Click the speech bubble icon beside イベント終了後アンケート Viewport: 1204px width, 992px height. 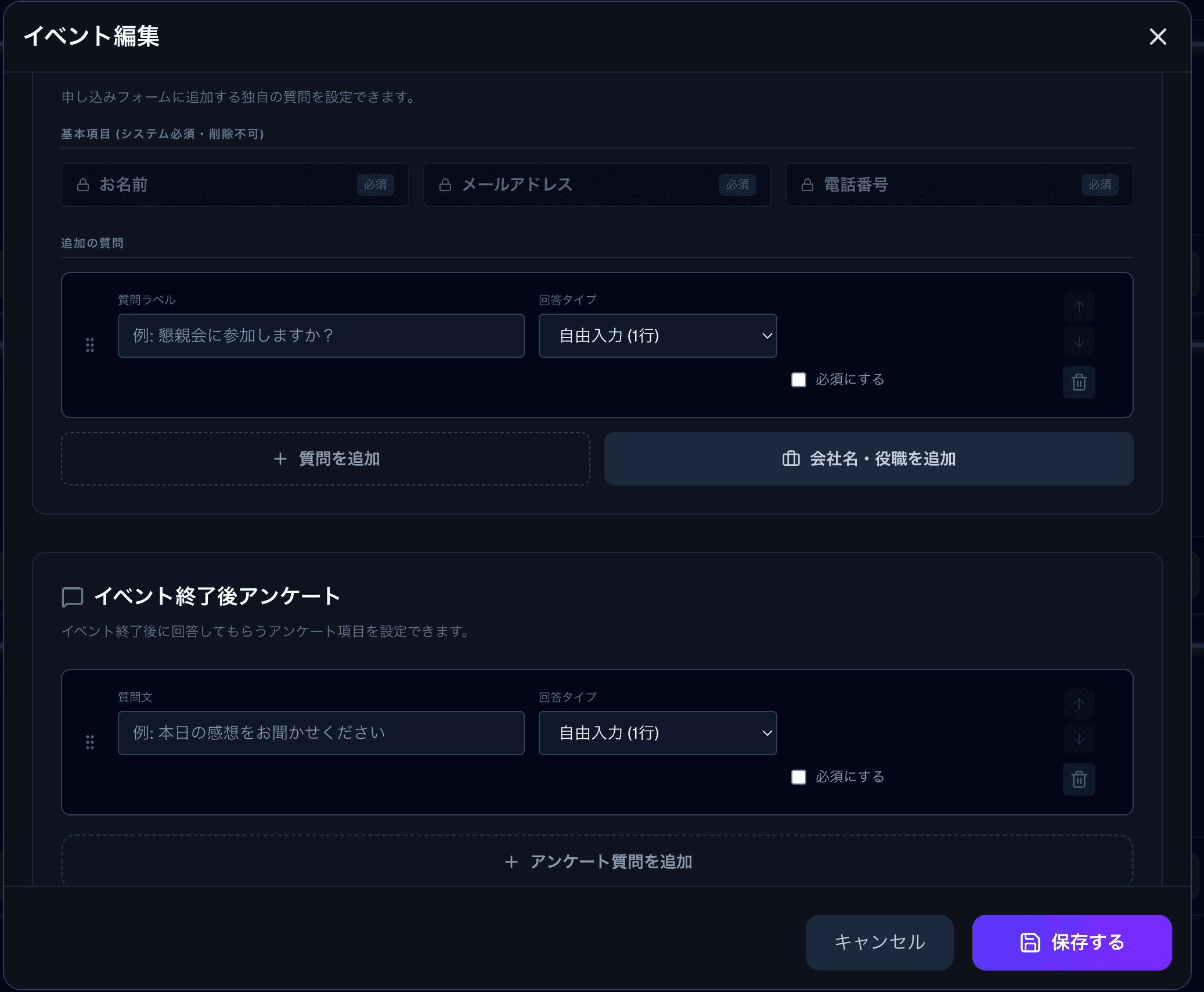point(72,596)
